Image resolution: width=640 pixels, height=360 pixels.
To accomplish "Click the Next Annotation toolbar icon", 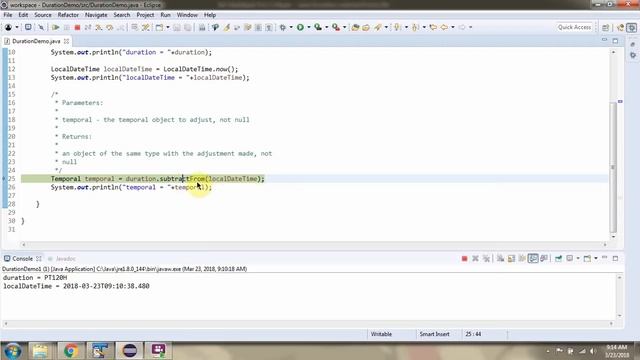I will click(x=397, y=27).
